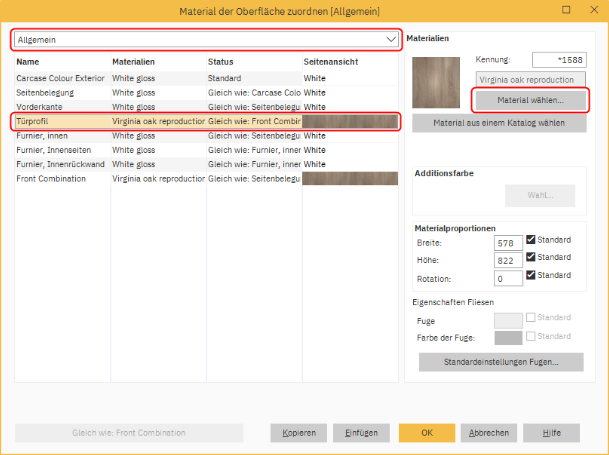Click the Material wählen button
The image size is (609, 455).
(530, 101)
